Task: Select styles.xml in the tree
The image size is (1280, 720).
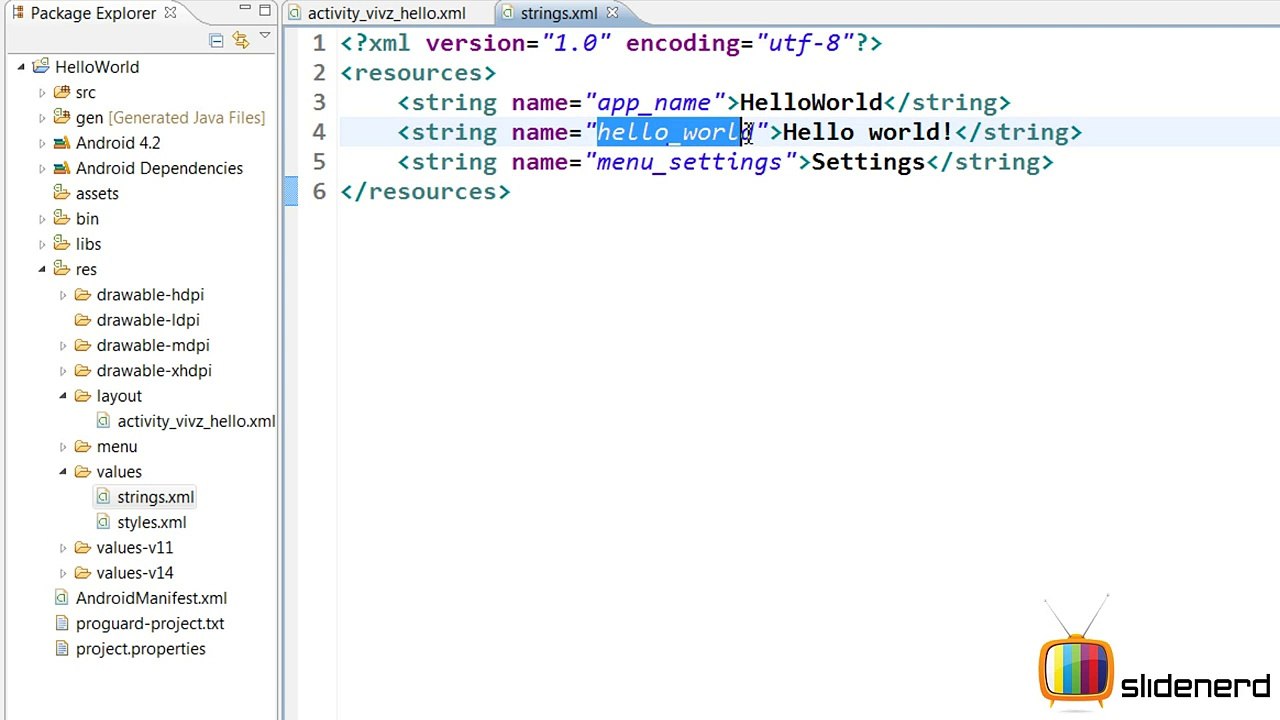Action: (151, 522)
